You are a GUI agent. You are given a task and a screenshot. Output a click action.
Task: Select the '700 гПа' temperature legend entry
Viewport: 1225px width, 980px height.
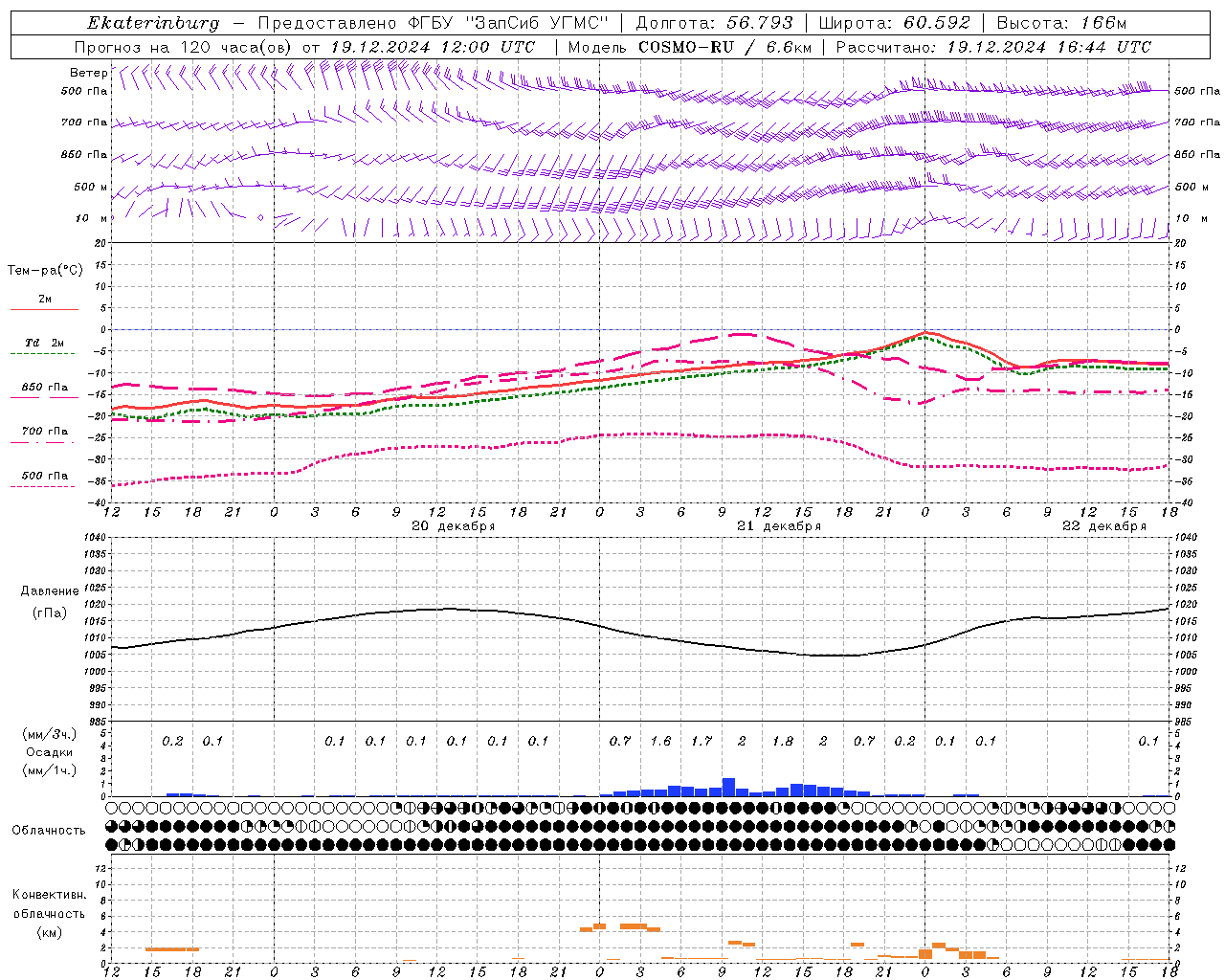44,432
